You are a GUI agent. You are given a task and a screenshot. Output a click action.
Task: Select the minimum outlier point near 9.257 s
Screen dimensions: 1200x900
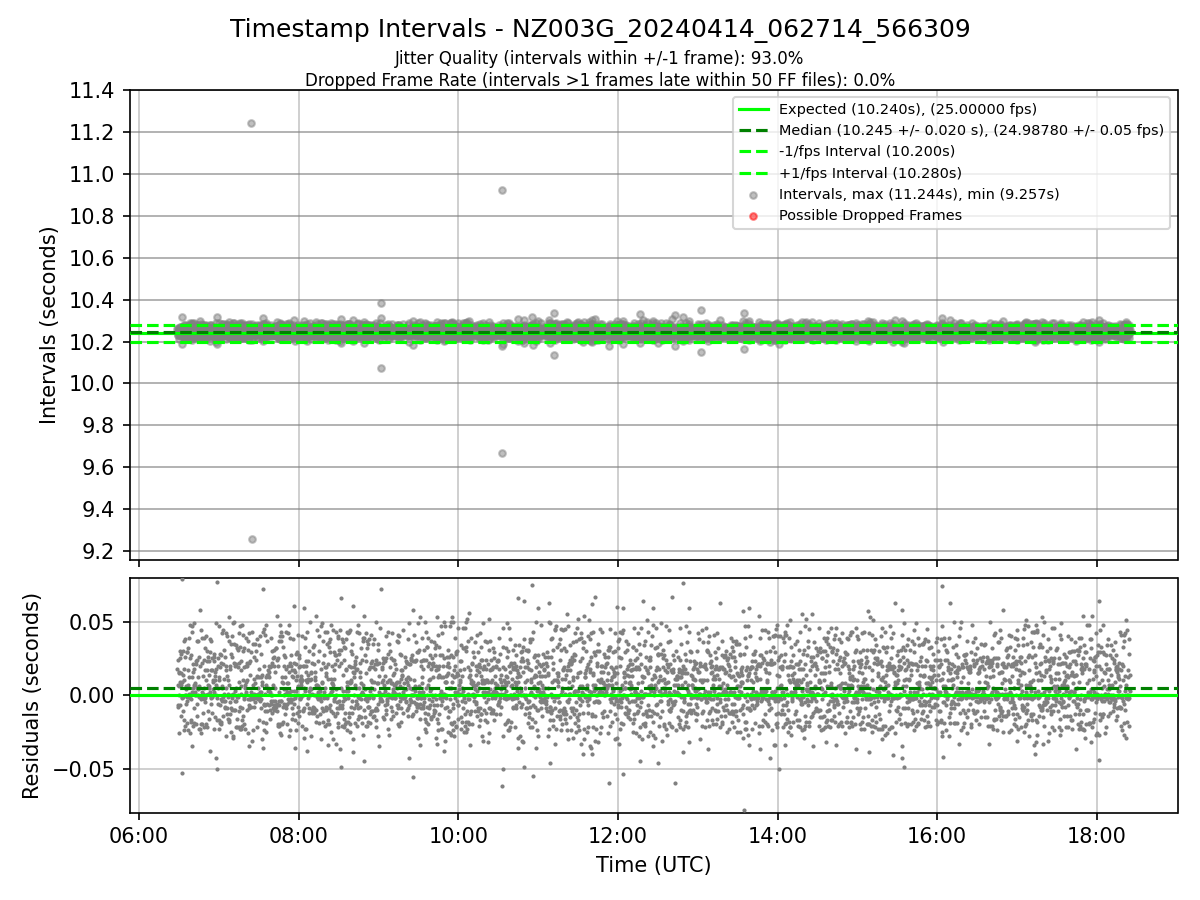(252, 539)
